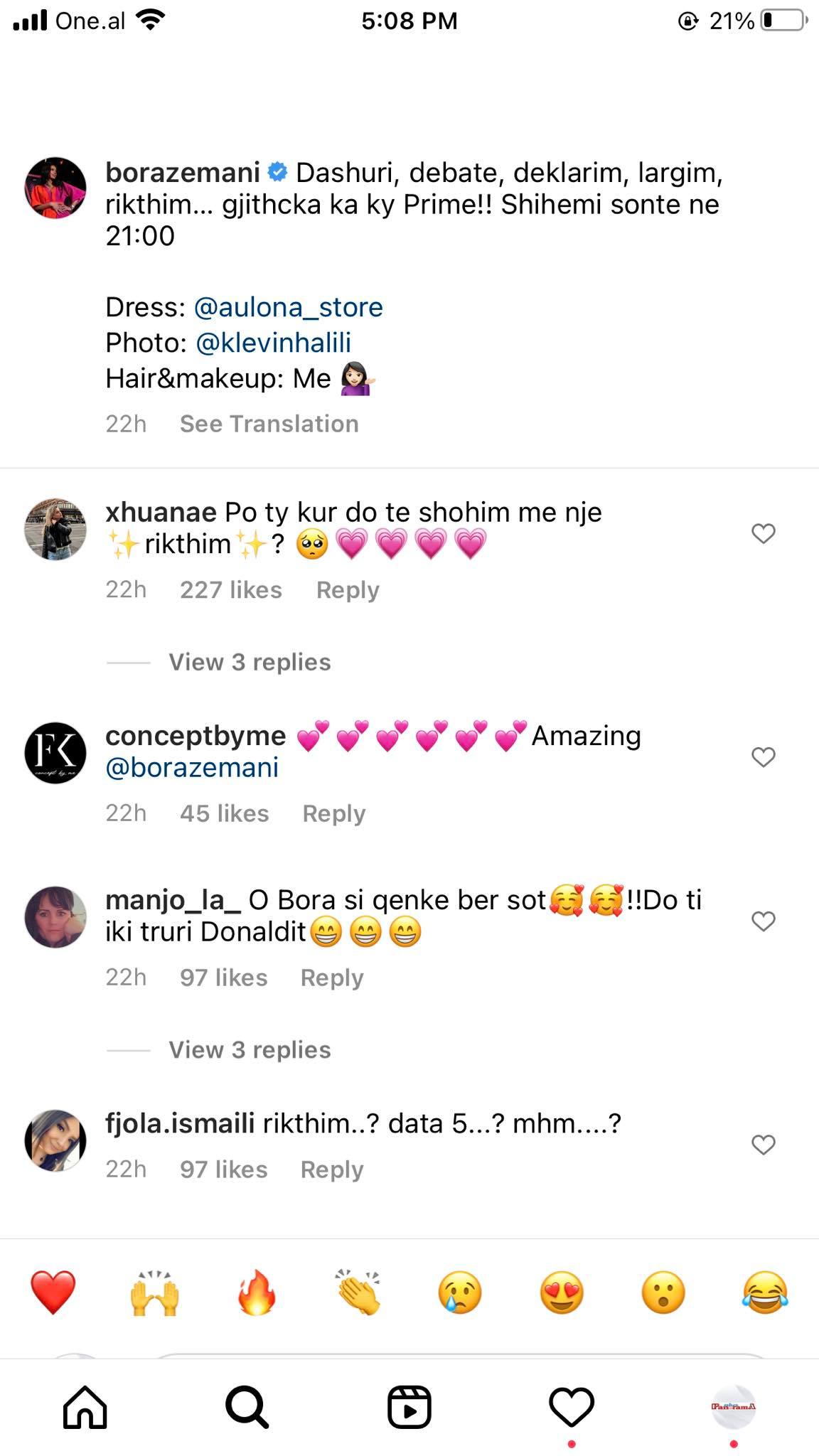Tap the Search magnifier icon
The height and width of the screenshot is (1456, 819).
tap(247, 1406)
